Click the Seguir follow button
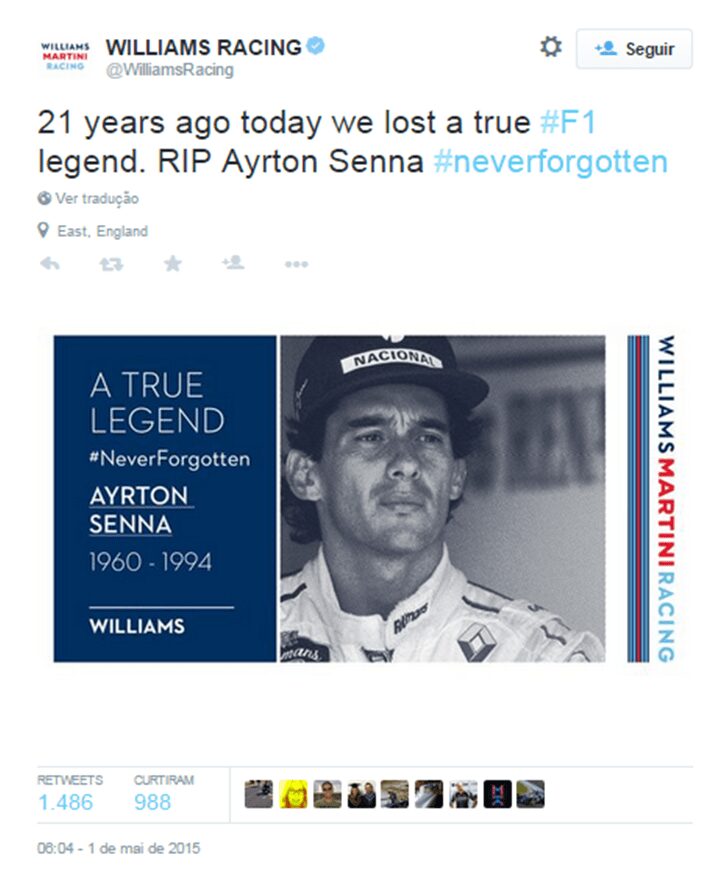 (x=634, y=49)
